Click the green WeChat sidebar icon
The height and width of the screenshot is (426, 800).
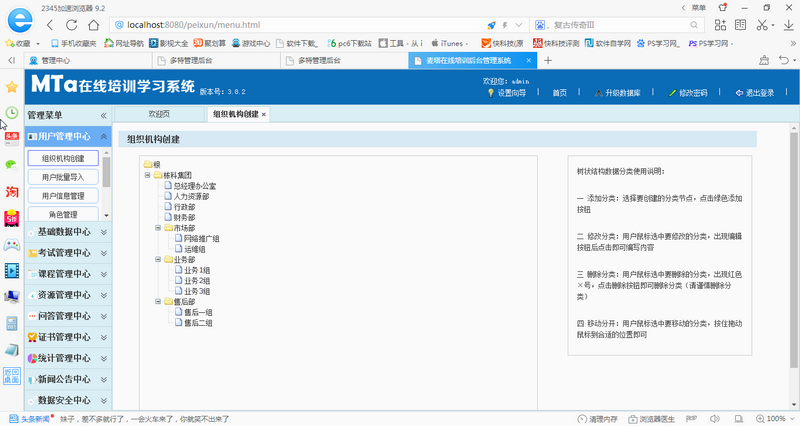(x=12, y=165)
